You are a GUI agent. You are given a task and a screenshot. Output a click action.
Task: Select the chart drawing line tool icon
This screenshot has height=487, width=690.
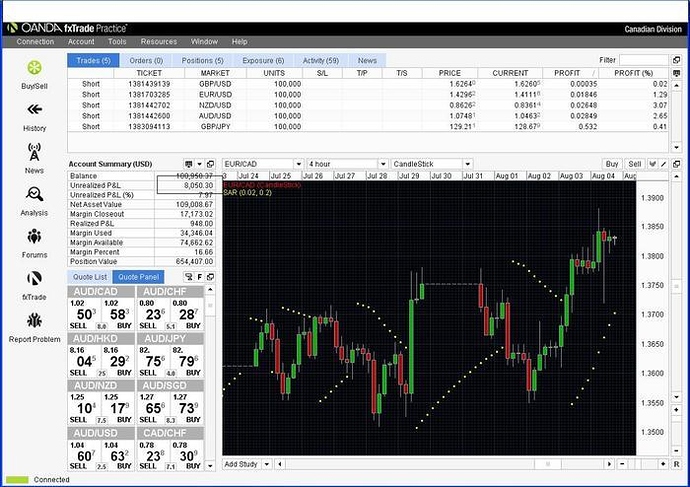664,164
